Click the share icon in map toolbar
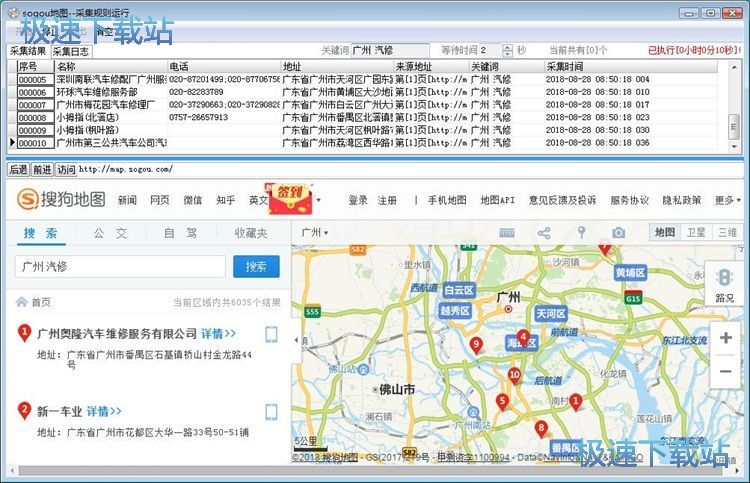This screenshot has height=483, width=750. click(544, 232)
